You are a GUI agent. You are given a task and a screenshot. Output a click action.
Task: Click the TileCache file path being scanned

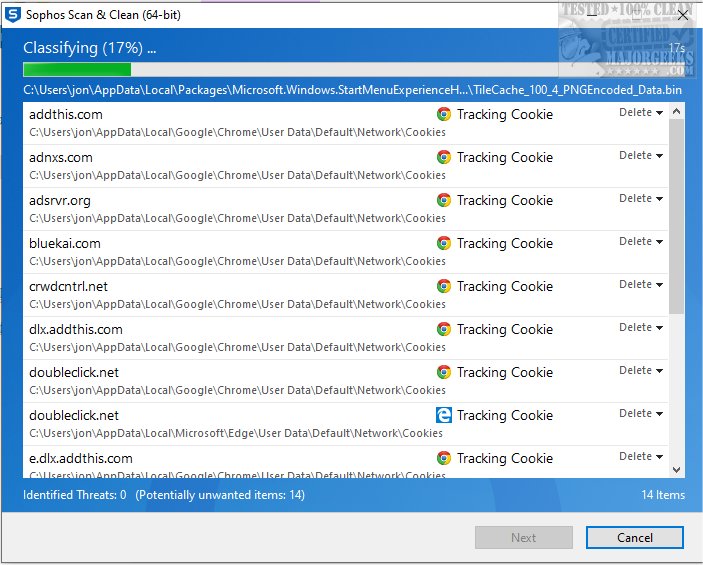coord(352,90)
